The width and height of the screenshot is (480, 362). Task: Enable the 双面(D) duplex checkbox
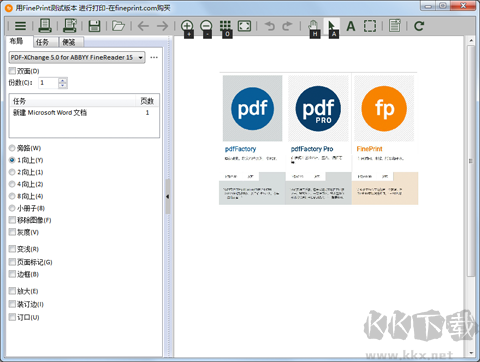pos(12,71)
